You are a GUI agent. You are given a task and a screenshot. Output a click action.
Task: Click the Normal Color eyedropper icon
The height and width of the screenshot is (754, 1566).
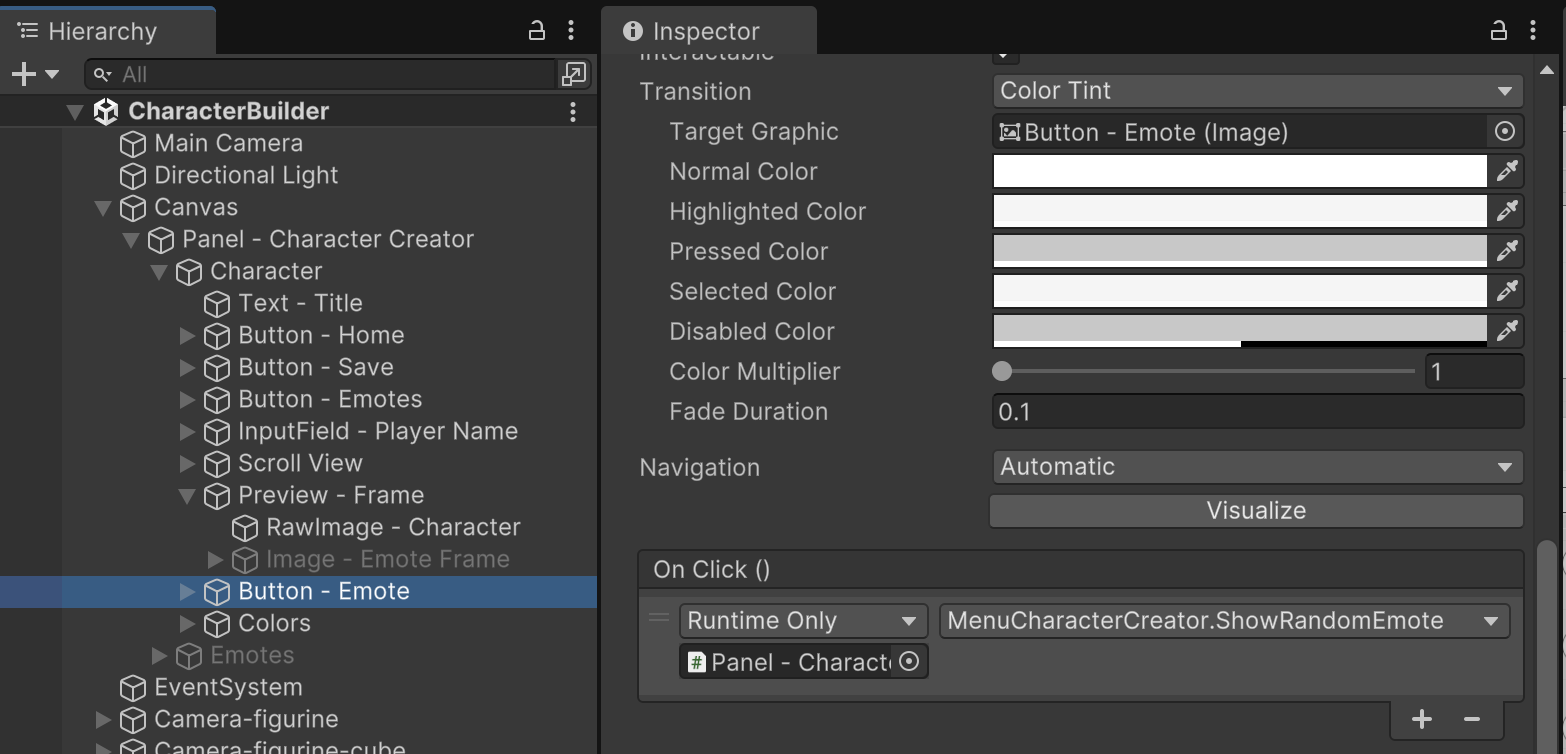[x=1507, y=172]
